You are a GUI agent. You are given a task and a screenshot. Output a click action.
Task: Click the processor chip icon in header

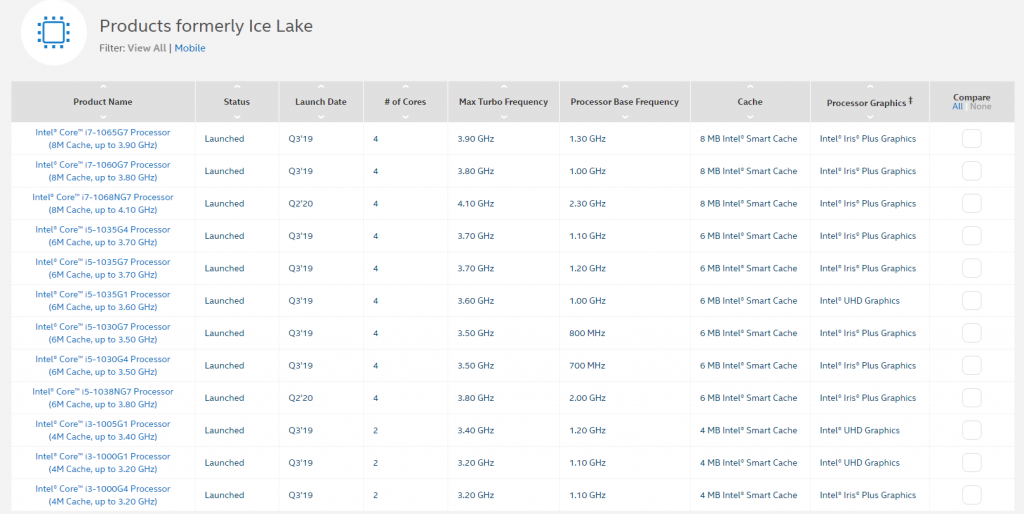tap(53, 33)
